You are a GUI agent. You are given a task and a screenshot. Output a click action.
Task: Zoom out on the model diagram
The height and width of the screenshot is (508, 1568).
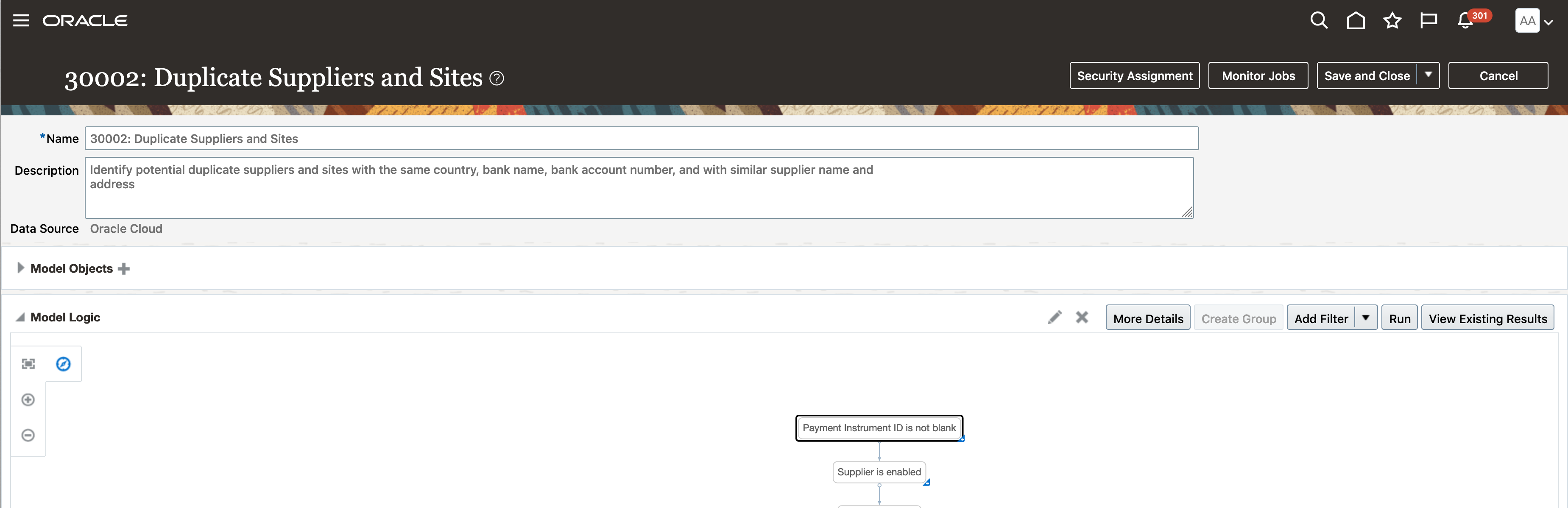pyautogui.click(x=28, y=435)
